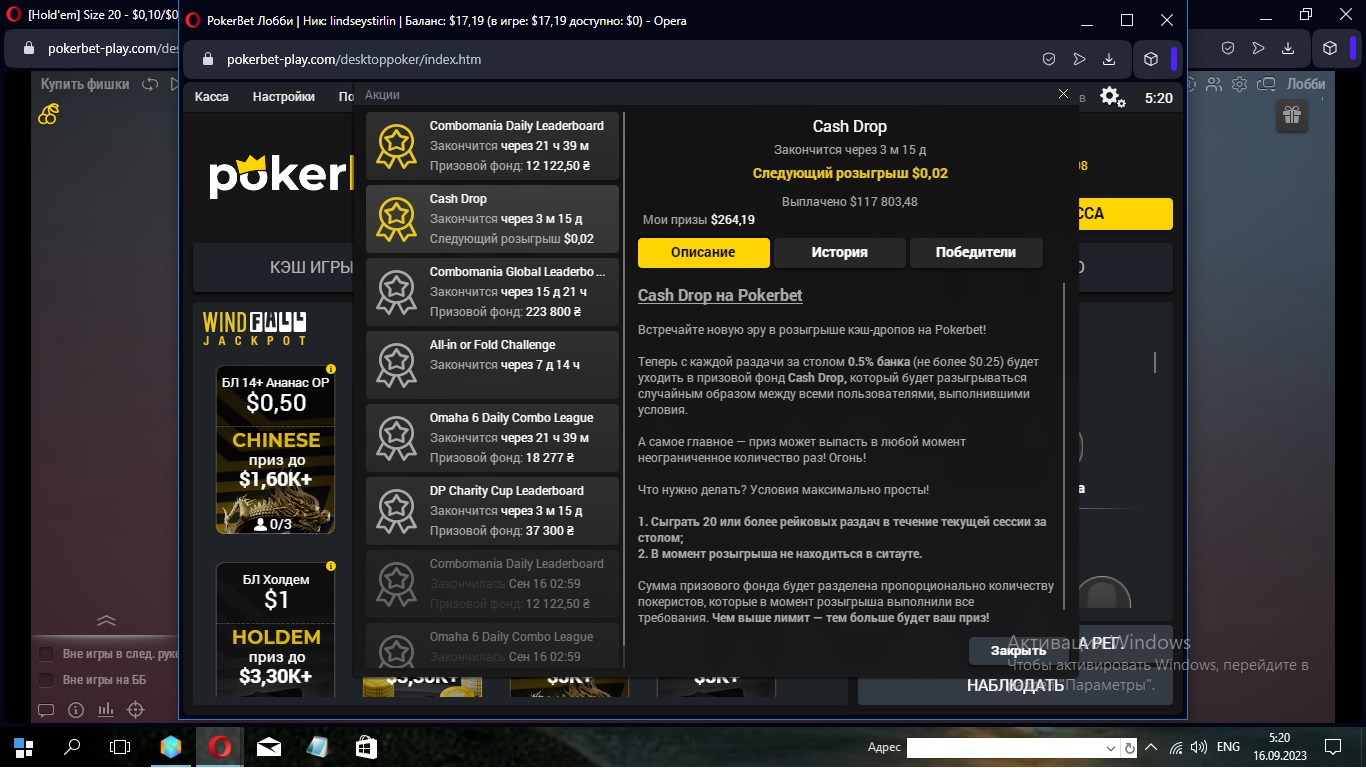The width and height of the screenshot is (1366, 768).
Task: Click the chat bubble icon in the table window
Action: (x=46, y=710)
